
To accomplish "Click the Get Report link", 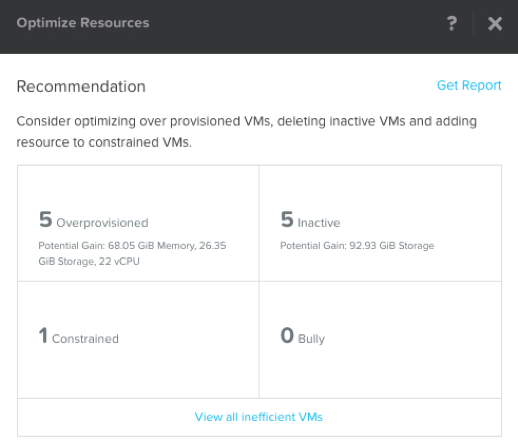I will 469,85.
